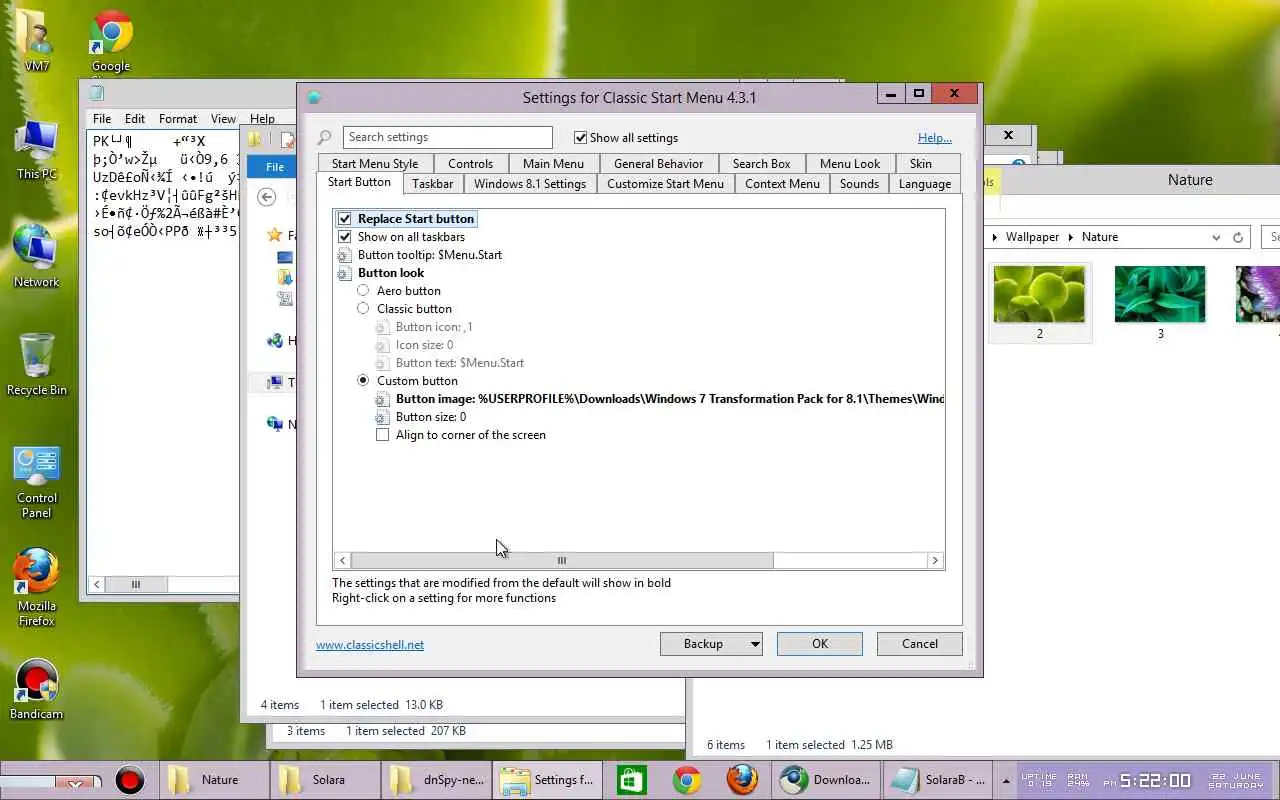Viewport: 1280px width, 800px height.
Task: Enable Align to corner of the screen
Action: point(382,435)
